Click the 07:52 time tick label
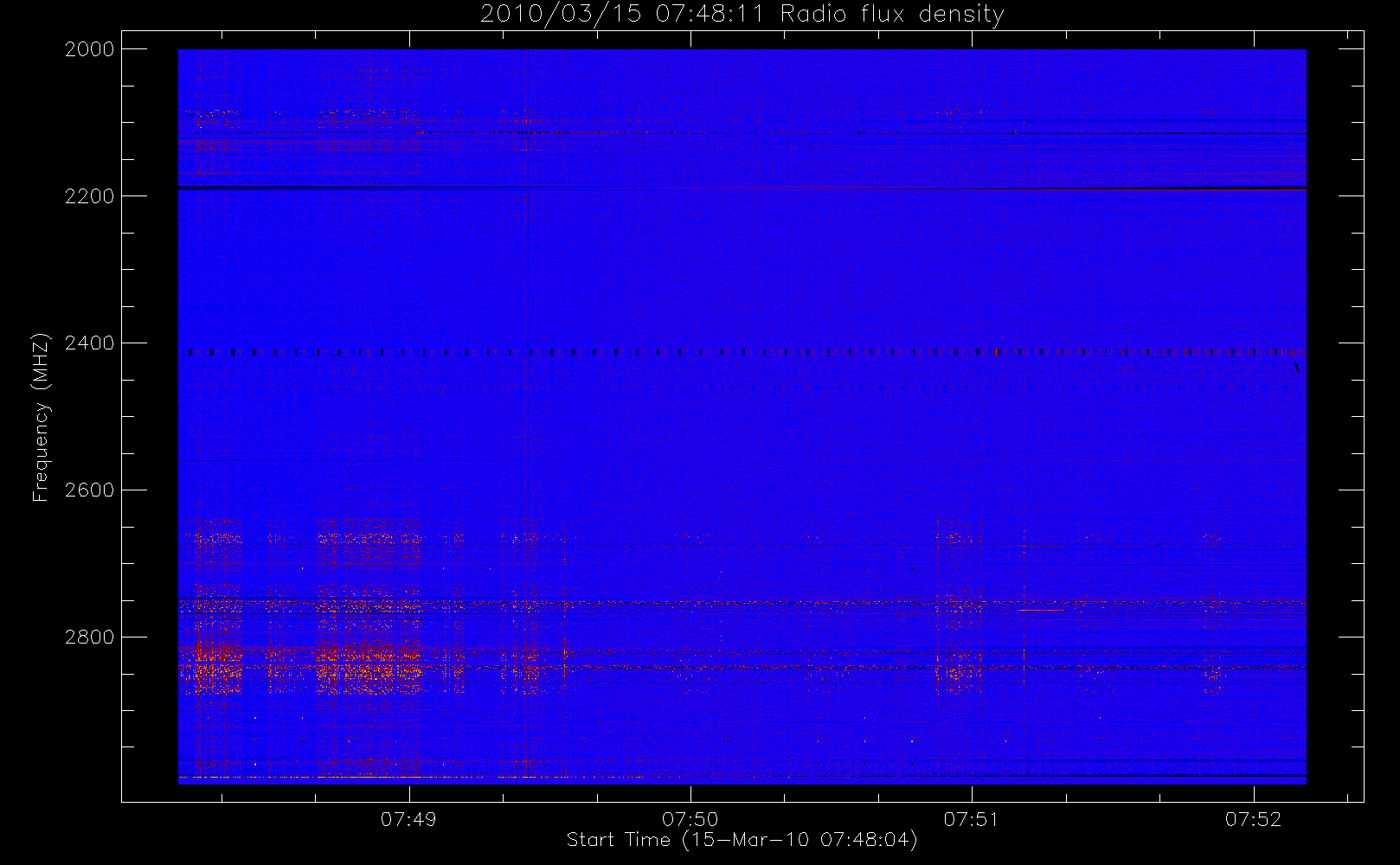The height and width of the screenshot is (865, 1400). tap(1253, 819)
